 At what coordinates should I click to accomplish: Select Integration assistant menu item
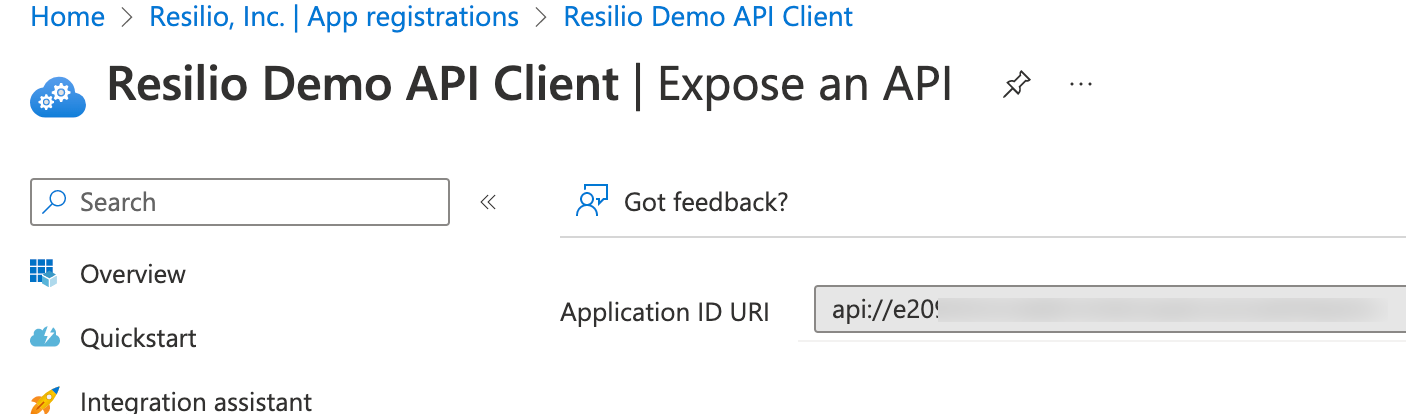196,402
